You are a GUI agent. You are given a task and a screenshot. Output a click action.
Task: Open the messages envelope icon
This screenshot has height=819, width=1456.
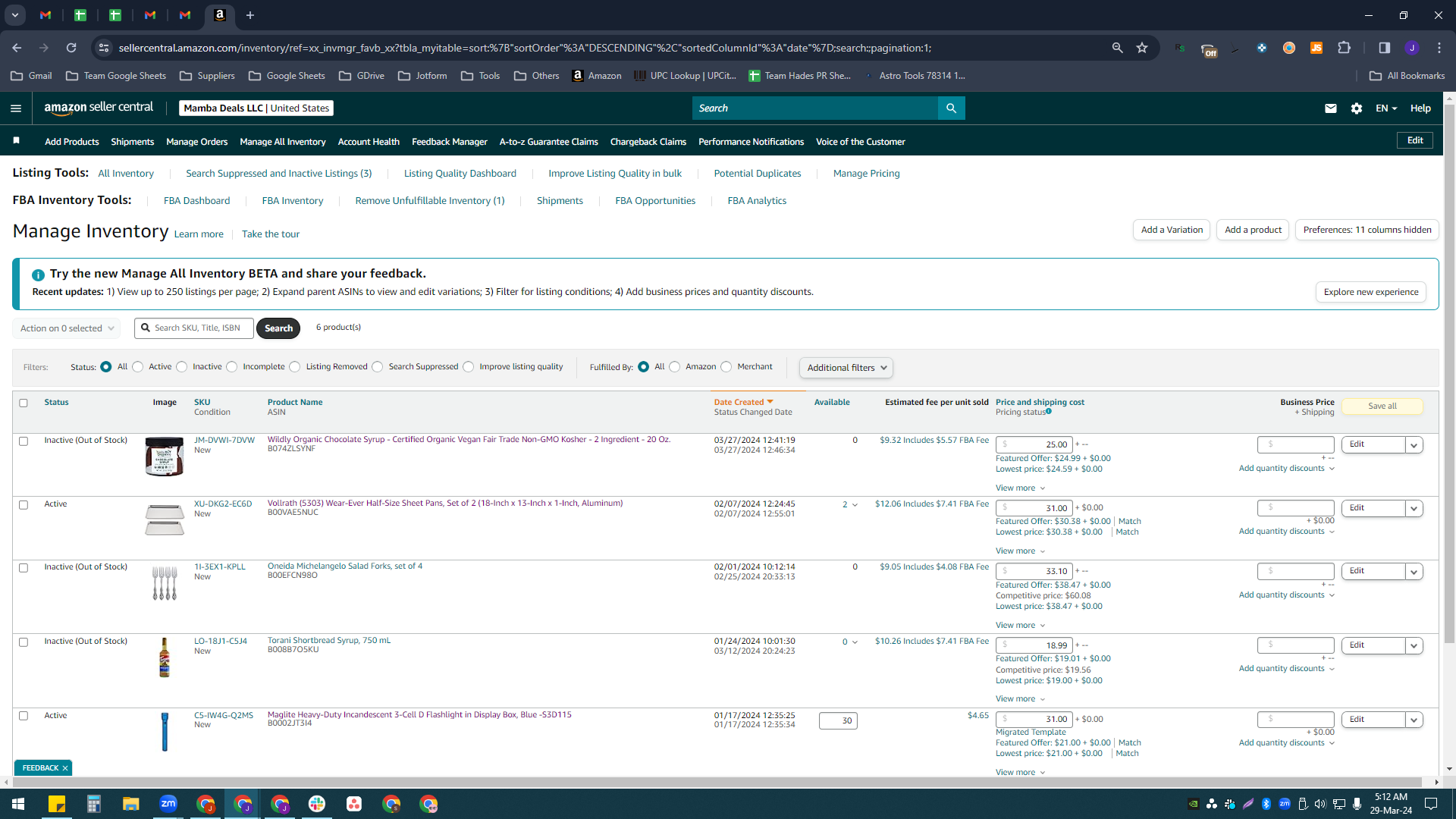click(1330, 108)
